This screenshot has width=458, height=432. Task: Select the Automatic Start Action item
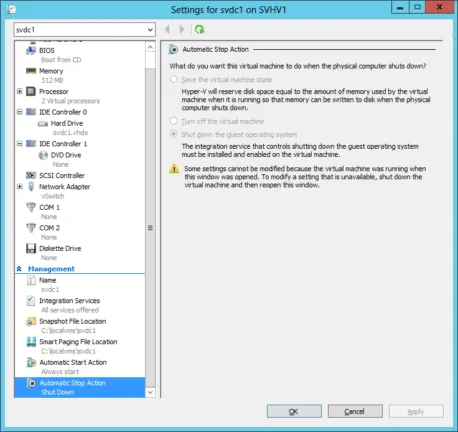tap(73, 362)
